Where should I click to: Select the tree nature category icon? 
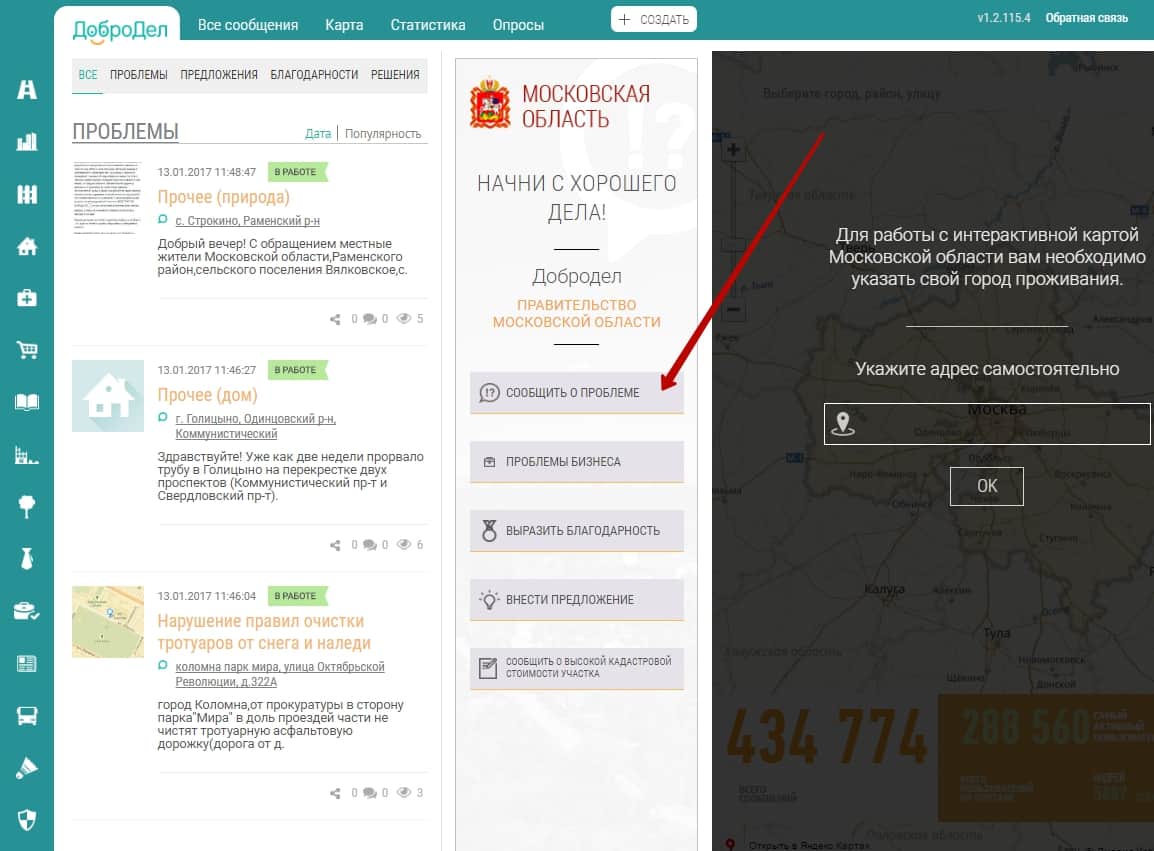click(26, 506)
